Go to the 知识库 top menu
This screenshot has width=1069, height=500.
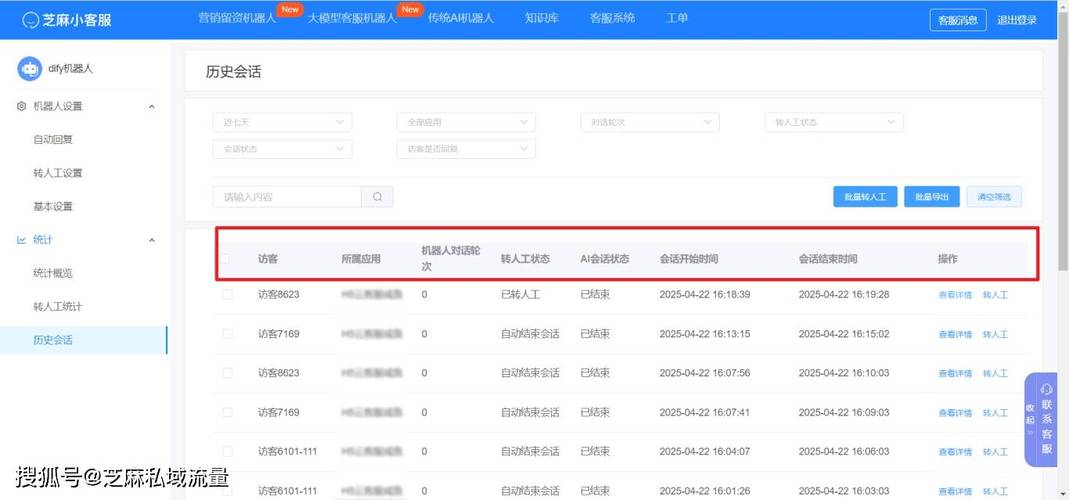[x=542, y=18]
